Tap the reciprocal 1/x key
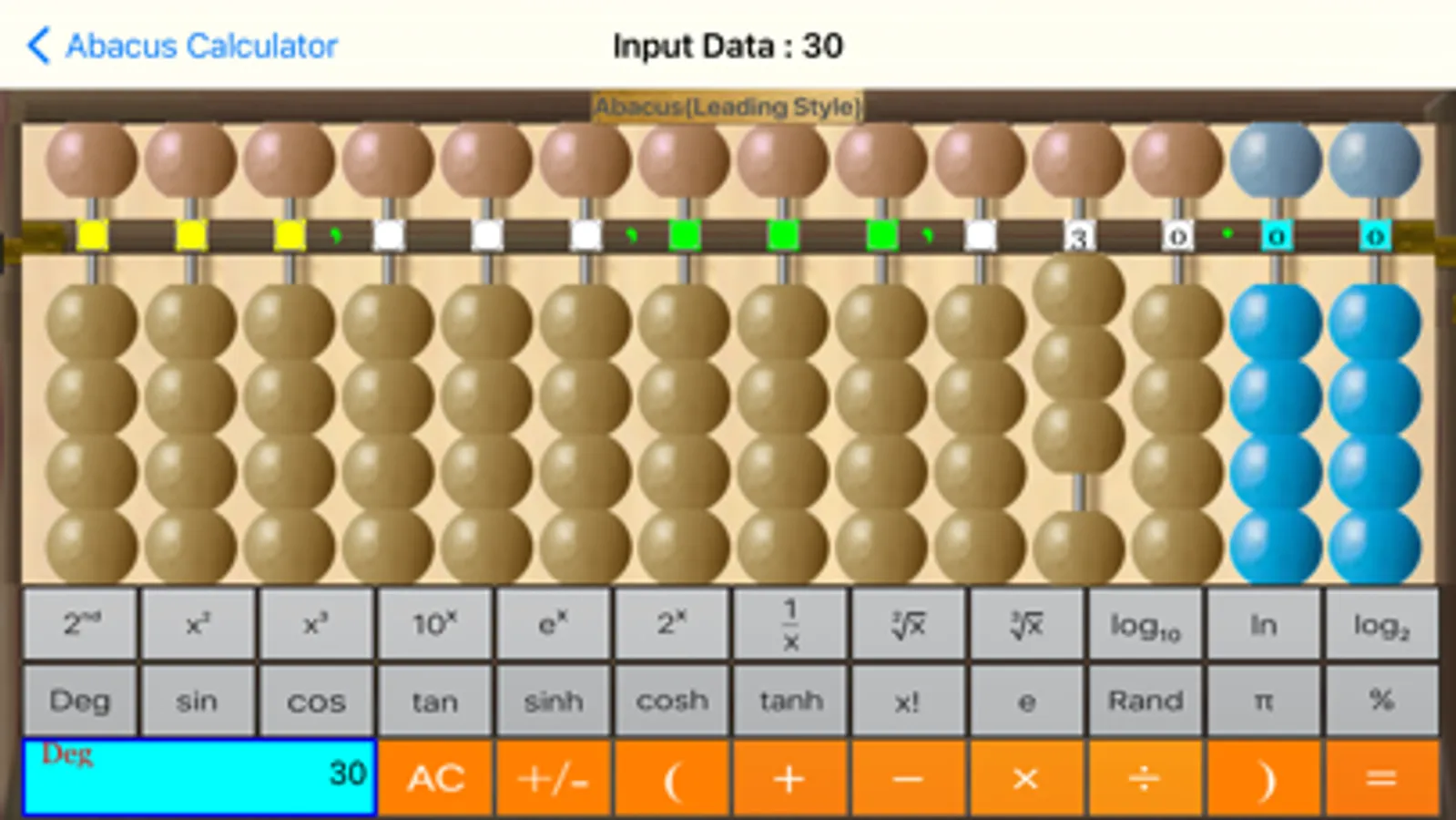The image size is (1456, 820). [790, 624]
